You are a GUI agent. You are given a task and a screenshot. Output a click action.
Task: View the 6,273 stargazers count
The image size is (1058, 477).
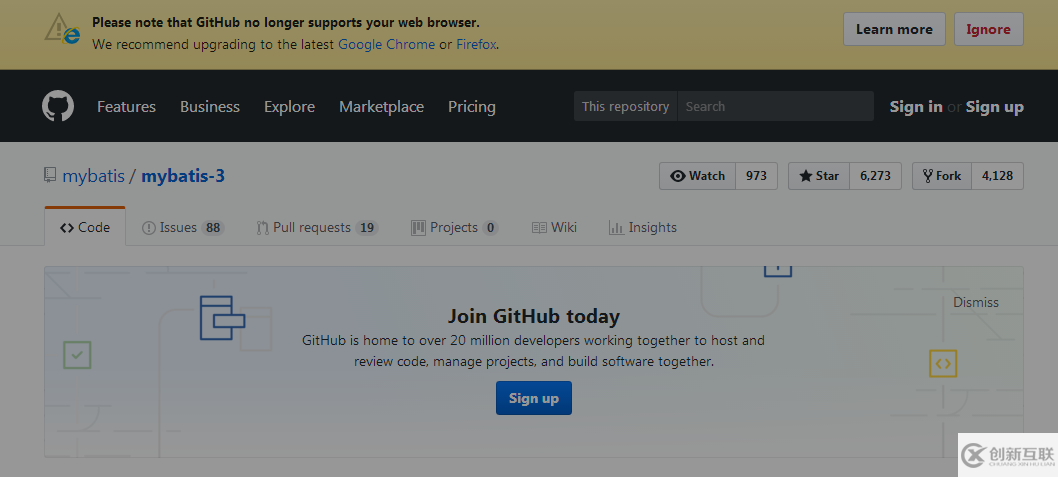(x=875, y=176)
